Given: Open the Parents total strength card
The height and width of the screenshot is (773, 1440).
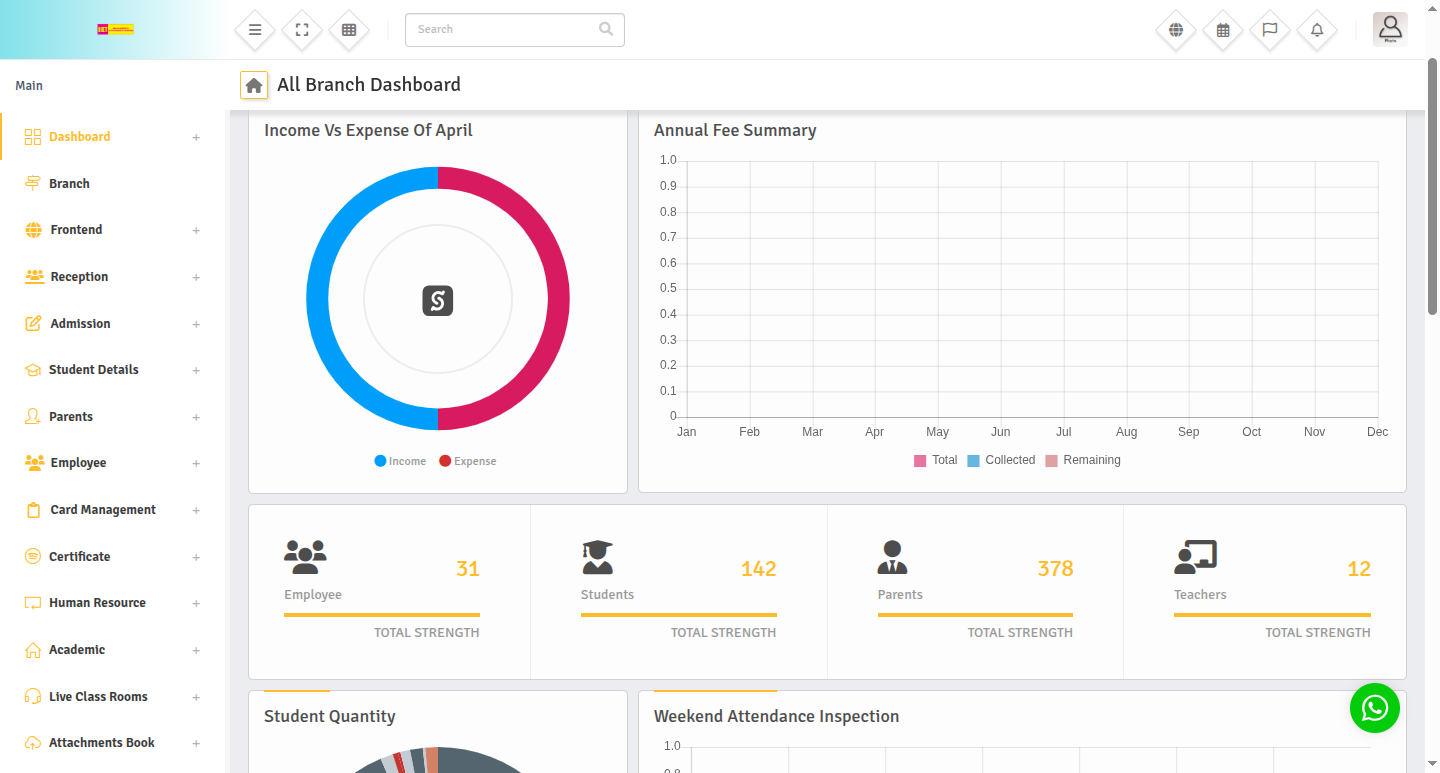Looking at the screenshot, I should point(975,592).
